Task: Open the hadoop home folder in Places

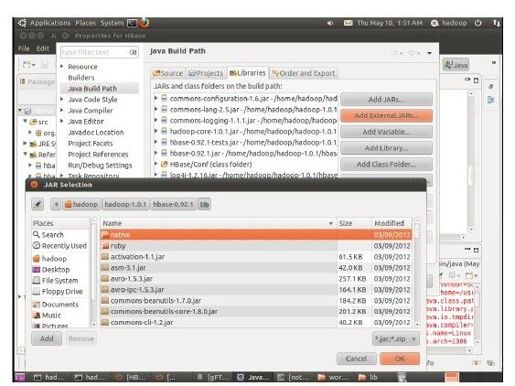Action: click(50, 258)
